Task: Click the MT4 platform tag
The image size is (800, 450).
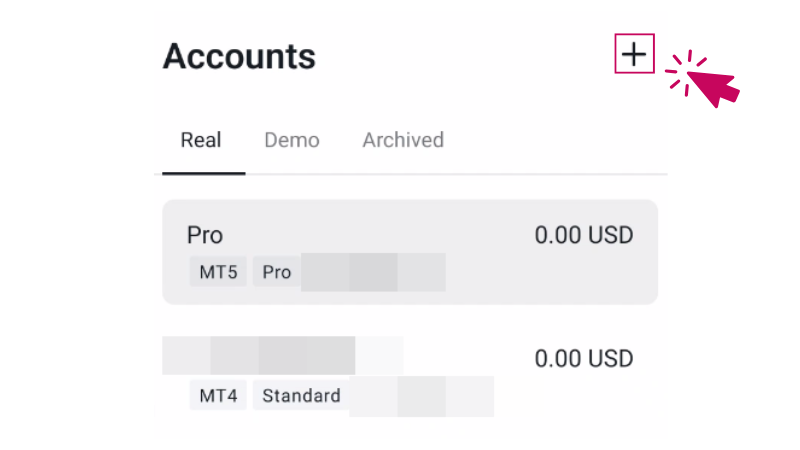Action: (218, 396)
